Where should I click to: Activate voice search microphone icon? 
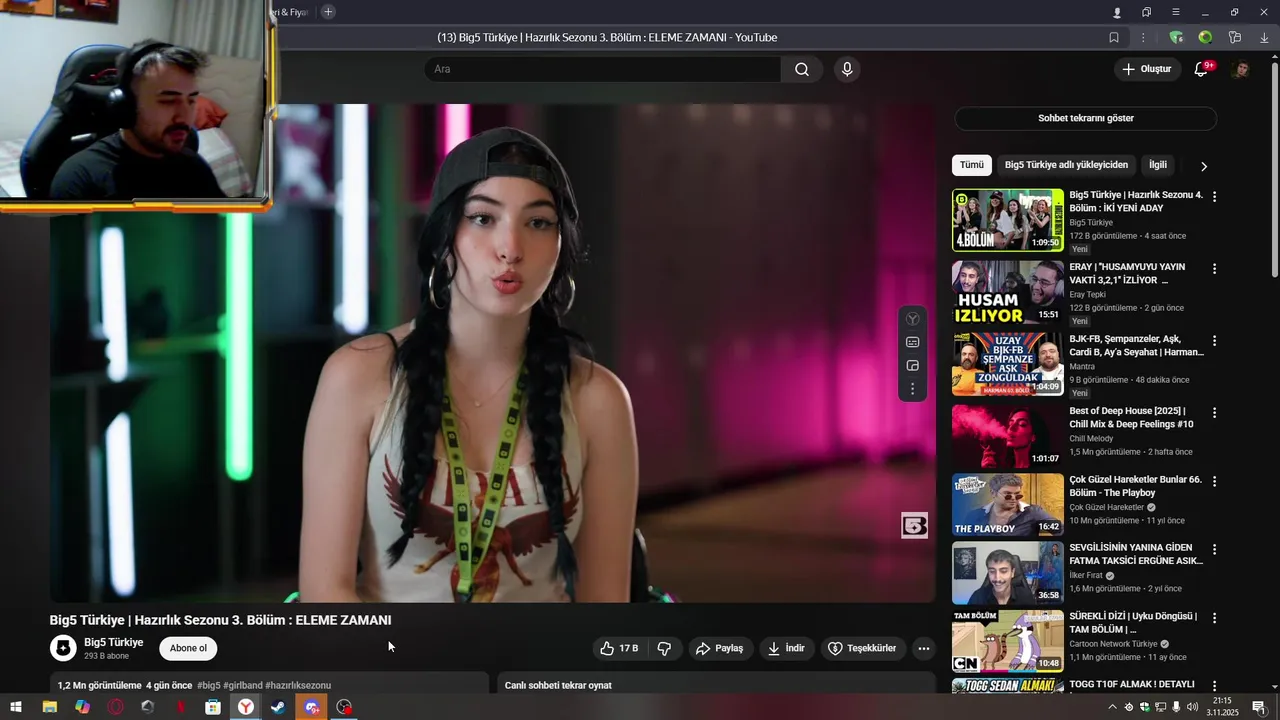click(x=847, y=69)
